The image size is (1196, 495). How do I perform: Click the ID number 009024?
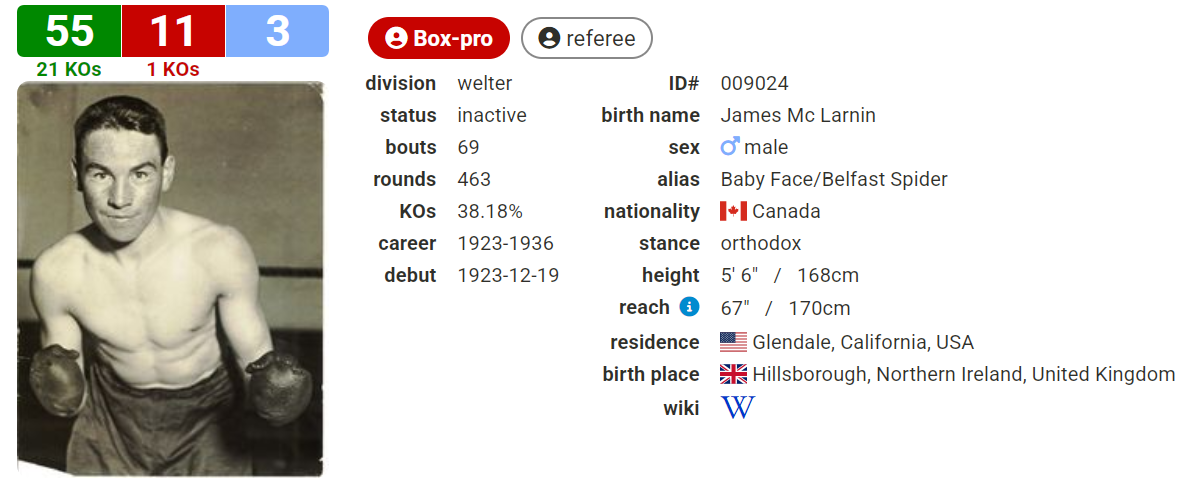pos(754,83)
